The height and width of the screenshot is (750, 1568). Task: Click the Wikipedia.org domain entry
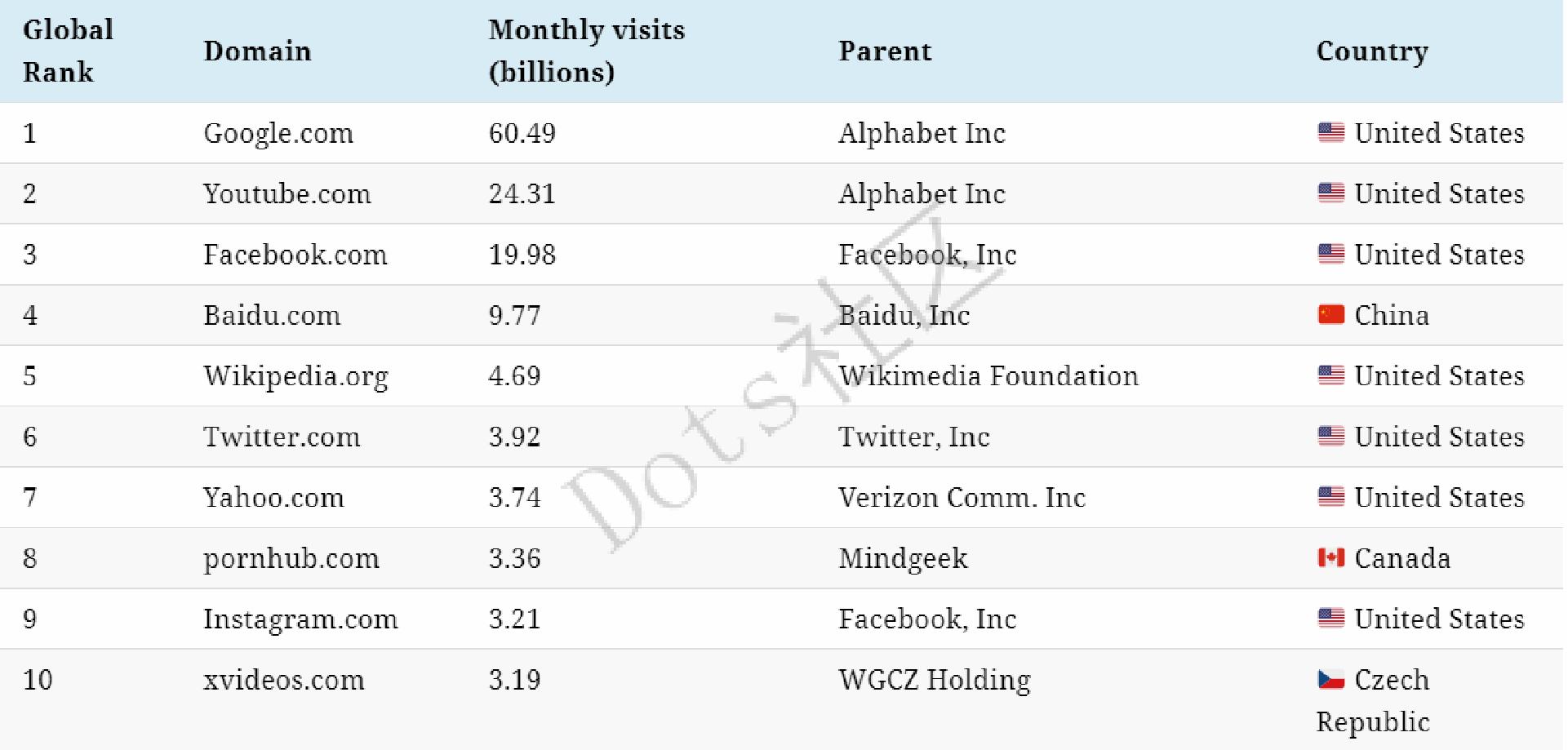295,376
